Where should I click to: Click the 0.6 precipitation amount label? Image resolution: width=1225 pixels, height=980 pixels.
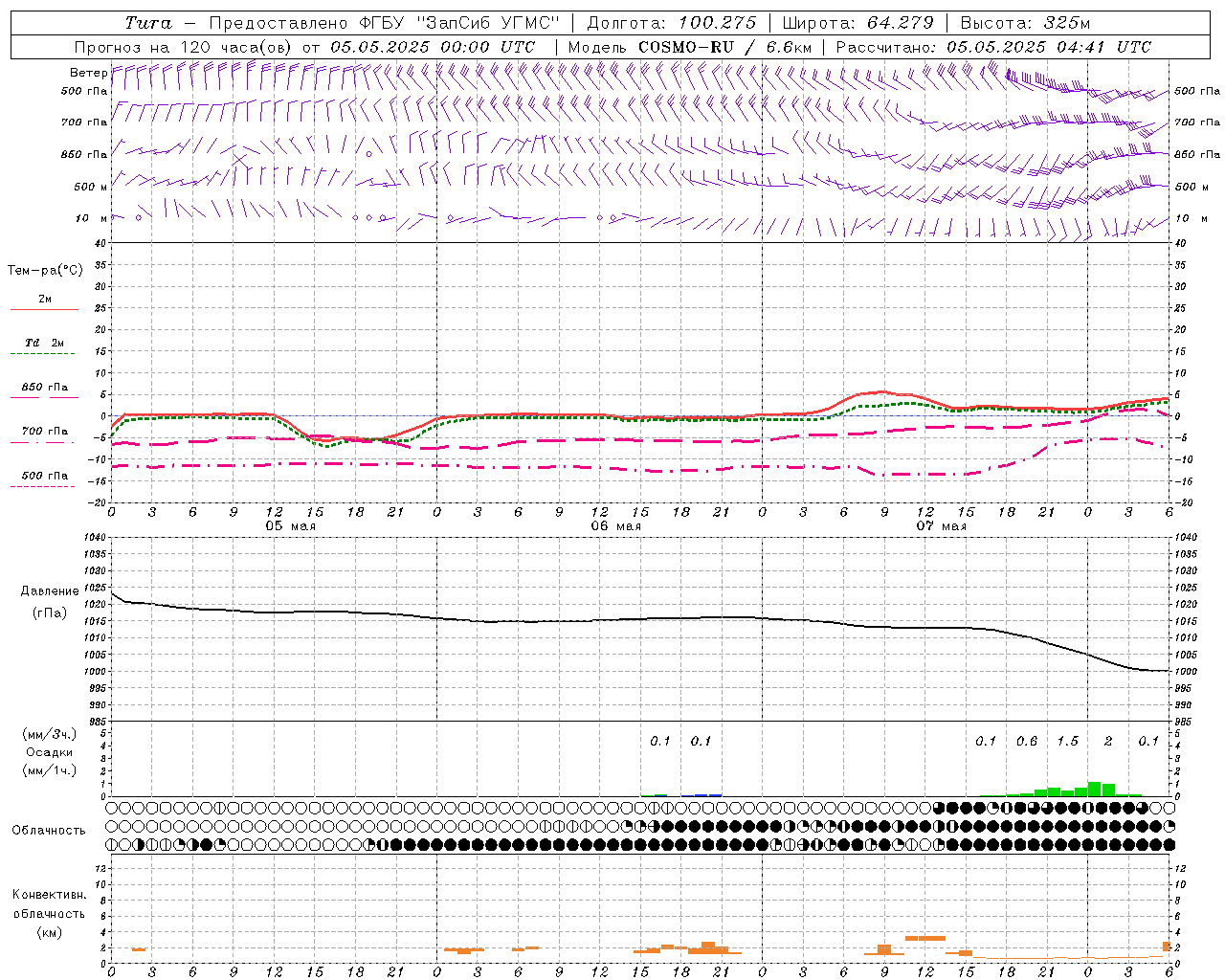1026,741
